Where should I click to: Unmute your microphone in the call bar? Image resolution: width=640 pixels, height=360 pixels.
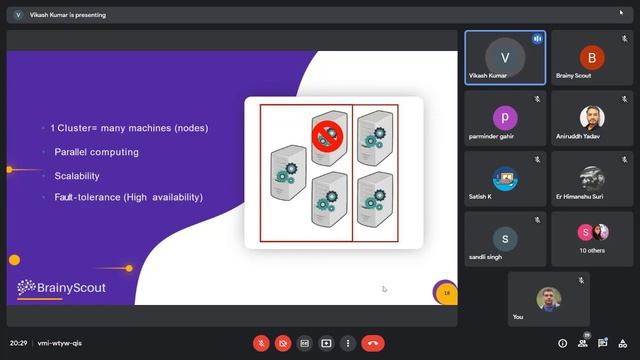261,343
